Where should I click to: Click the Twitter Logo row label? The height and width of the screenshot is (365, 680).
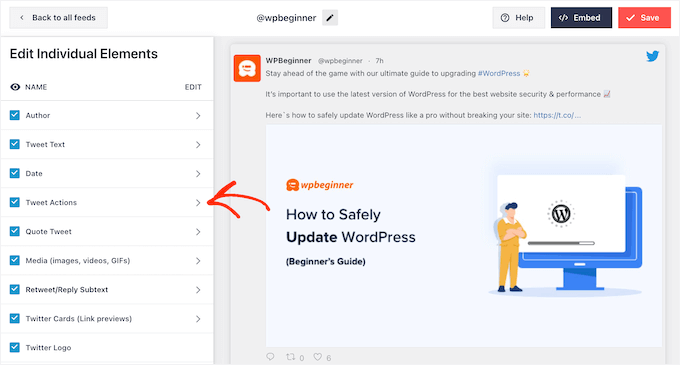coord(48,348)
